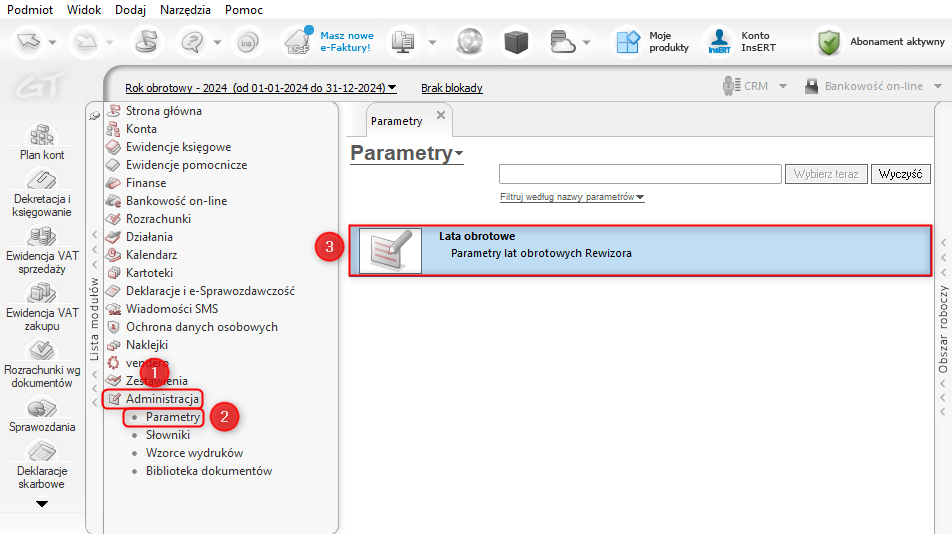Click the forward navigation arrow icon
The width and height of the screenshot is (952, 534).
84,42
